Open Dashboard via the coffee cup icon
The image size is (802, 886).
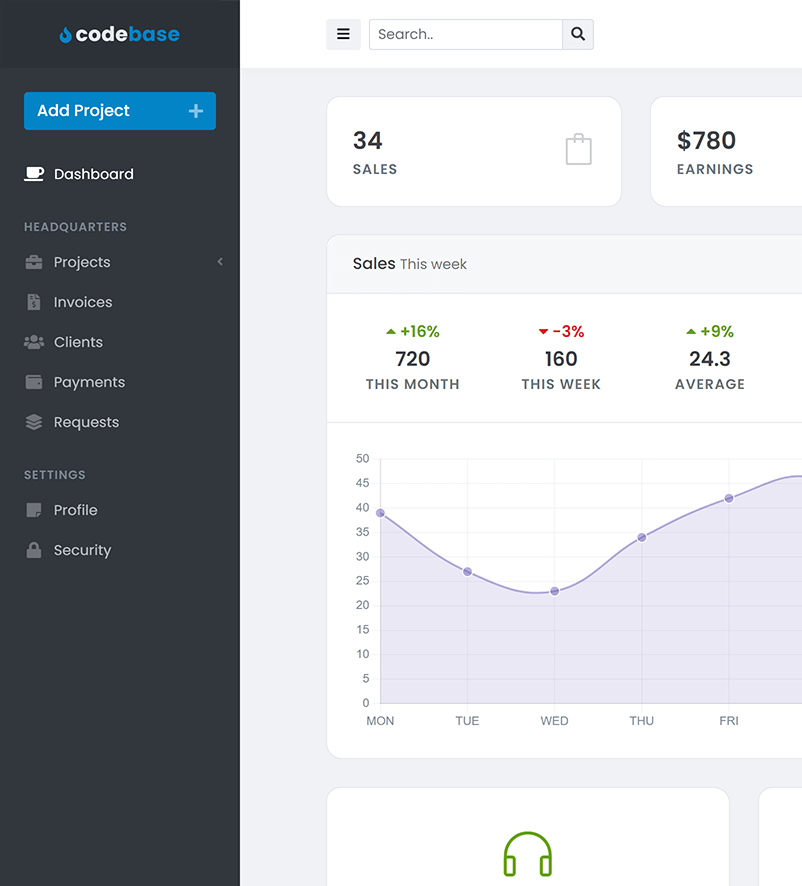[34, 174]
